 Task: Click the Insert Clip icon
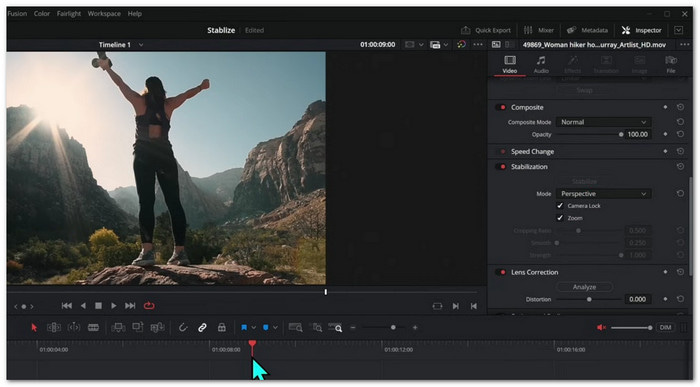[118, 328]
